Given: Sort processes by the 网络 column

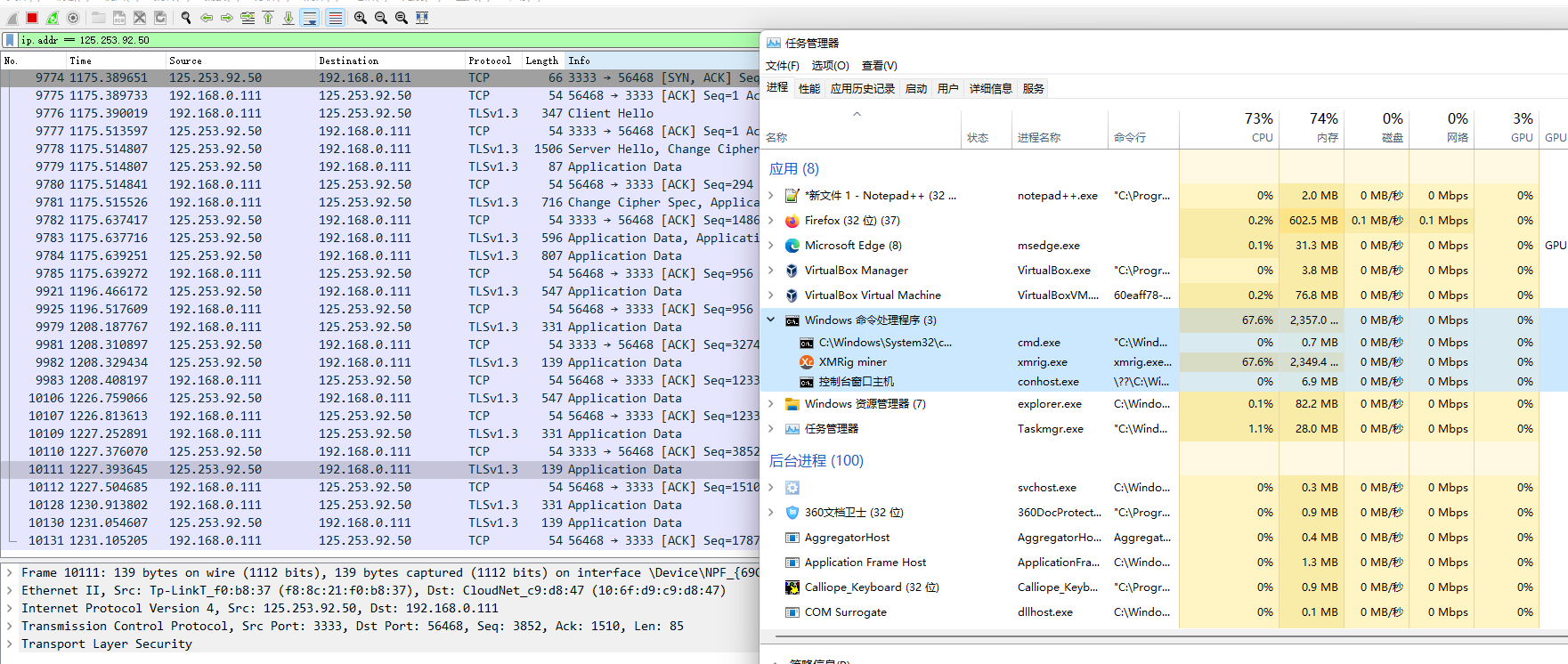Looking at the screenshot, I should click(1442, 128).
